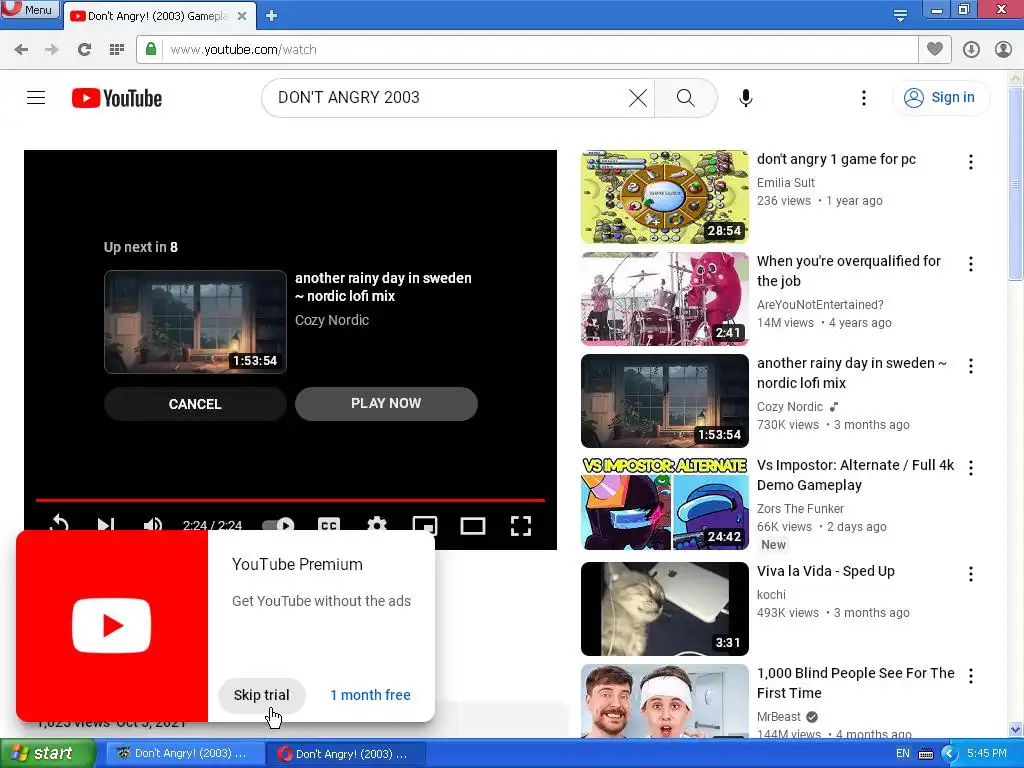Image resolution: width=1024 pixels, height=768 pixels.
Task: Go back to the previous page
Action: tap(21, 50)
